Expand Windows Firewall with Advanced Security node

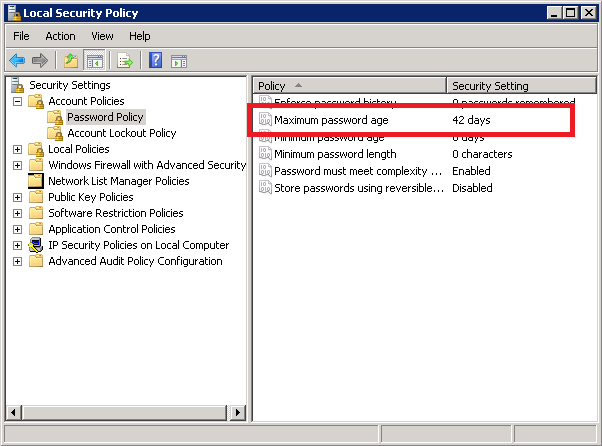[17, 165]
